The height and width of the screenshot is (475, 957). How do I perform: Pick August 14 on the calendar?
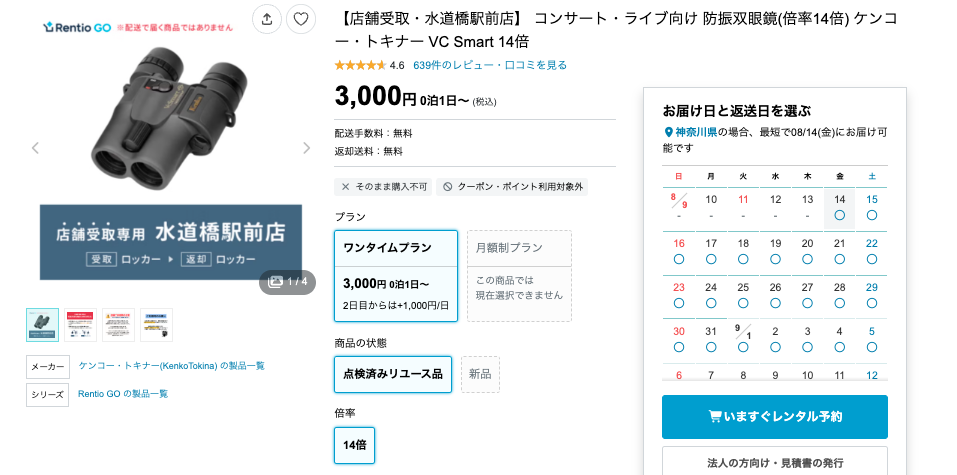point(840,208)
